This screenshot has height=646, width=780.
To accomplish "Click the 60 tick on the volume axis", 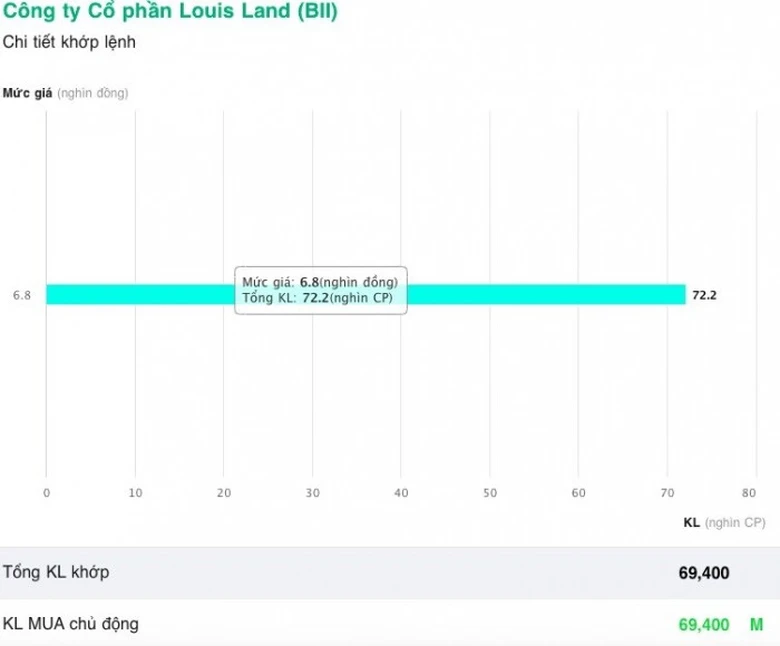I will tap(578, 492).
